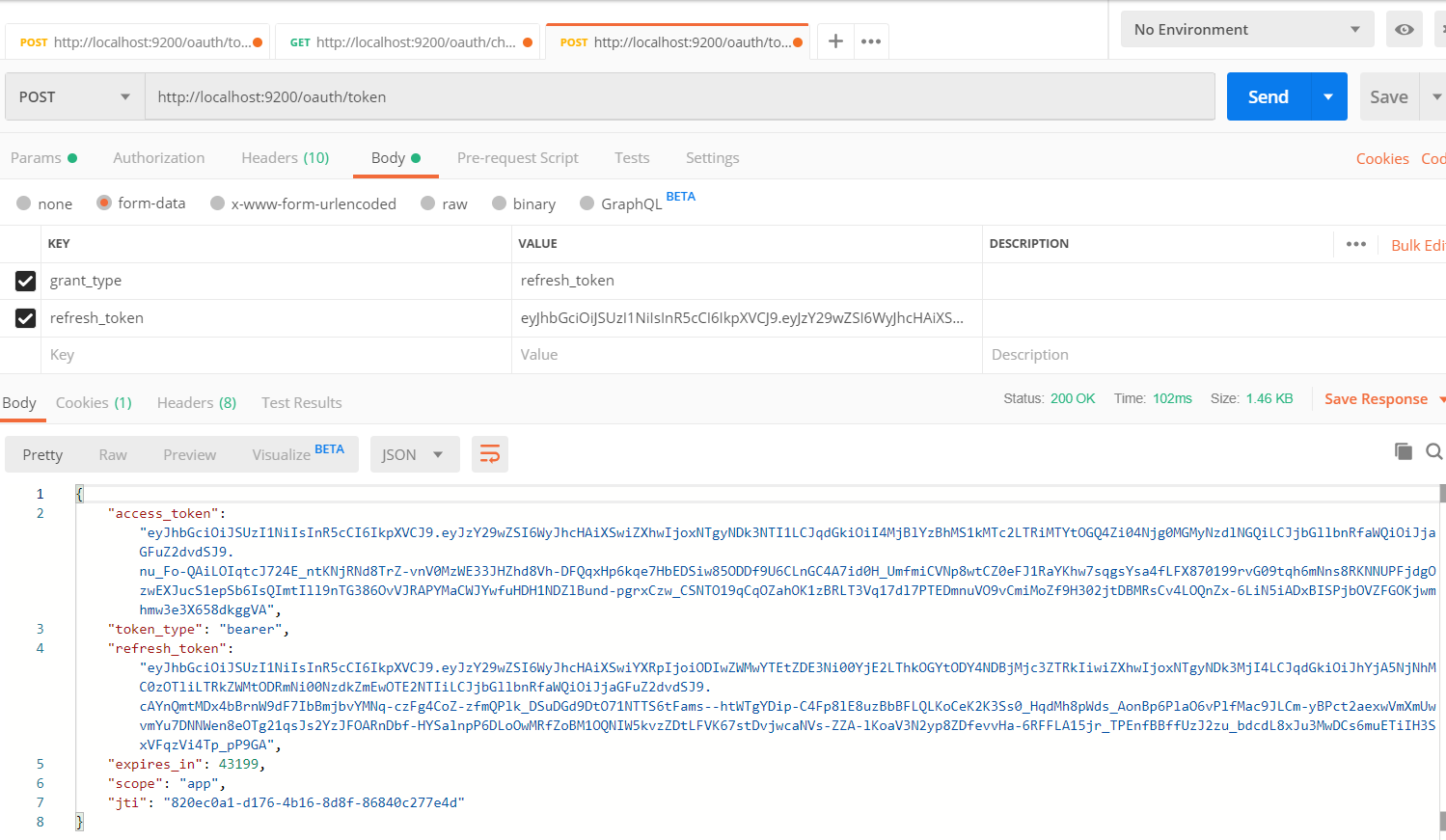
Task: Open environment quick look eye icon
Action: point(1405,30)
